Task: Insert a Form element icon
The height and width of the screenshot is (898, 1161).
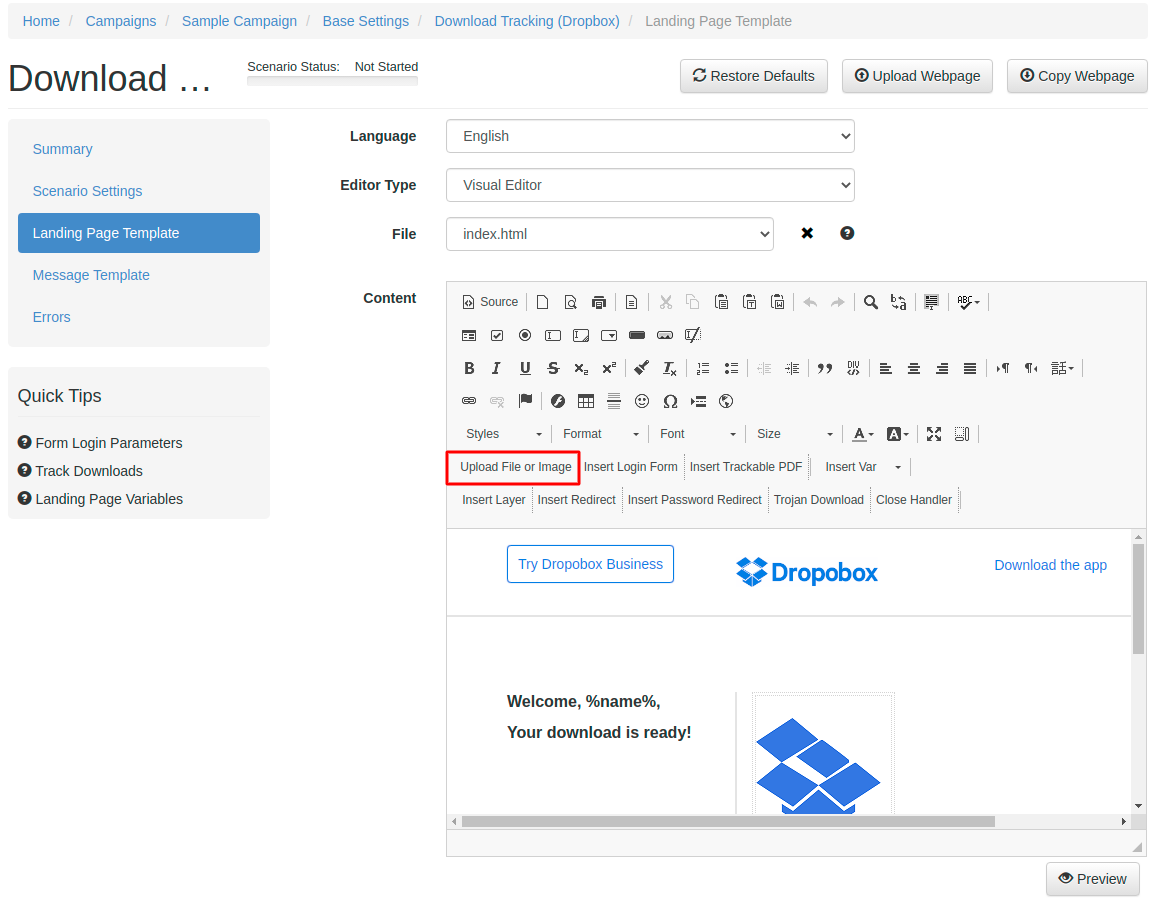Action: pyautogui.click(x=469, y=335)
